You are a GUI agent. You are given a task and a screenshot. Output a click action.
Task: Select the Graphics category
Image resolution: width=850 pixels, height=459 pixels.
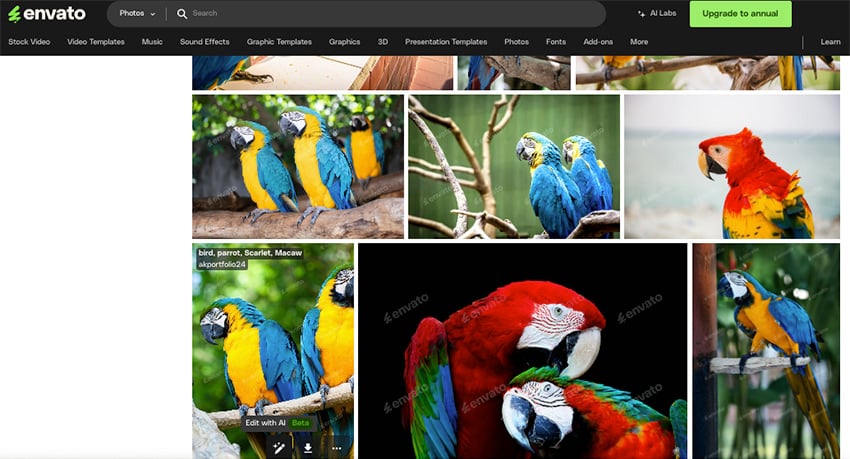click(x=344, y=42)
